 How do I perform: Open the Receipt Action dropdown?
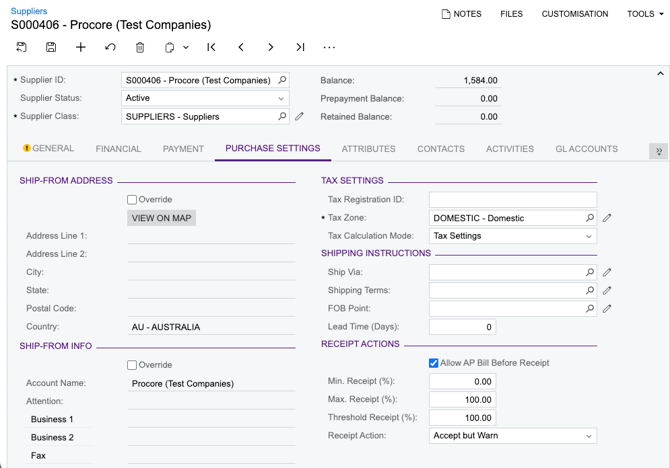(588, 436)
